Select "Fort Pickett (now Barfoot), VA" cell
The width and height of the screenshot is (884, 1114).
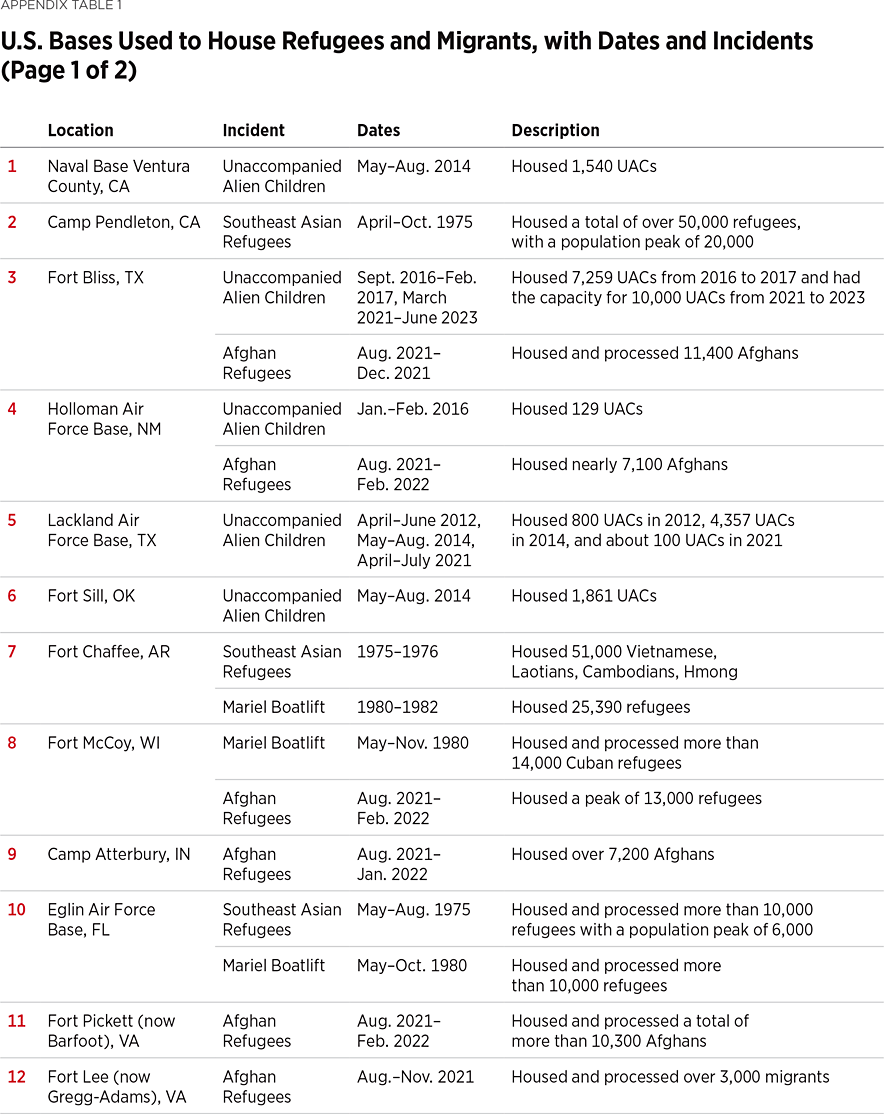click(x=111, y=1031)
